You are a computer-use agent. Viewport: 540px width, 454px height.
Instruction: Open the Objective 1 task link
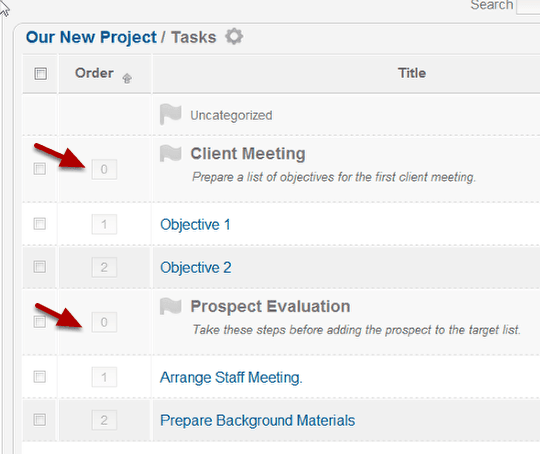195,225
